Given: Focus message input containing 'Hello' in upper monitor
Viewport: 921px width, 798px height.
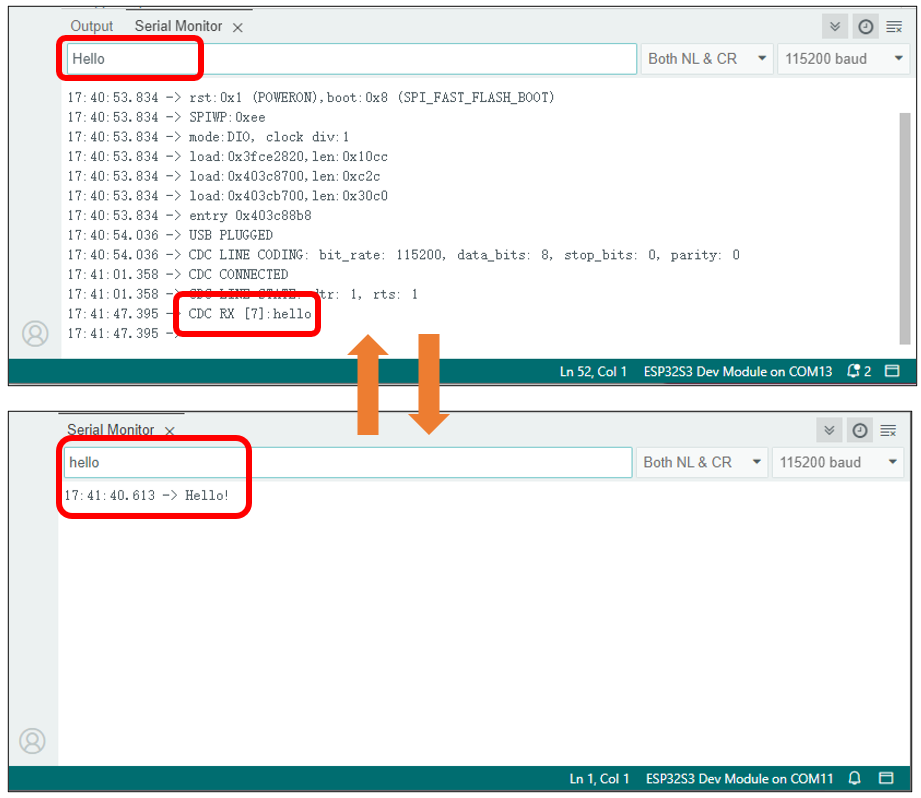Looking at the screenshot, I should coord(351,59).
